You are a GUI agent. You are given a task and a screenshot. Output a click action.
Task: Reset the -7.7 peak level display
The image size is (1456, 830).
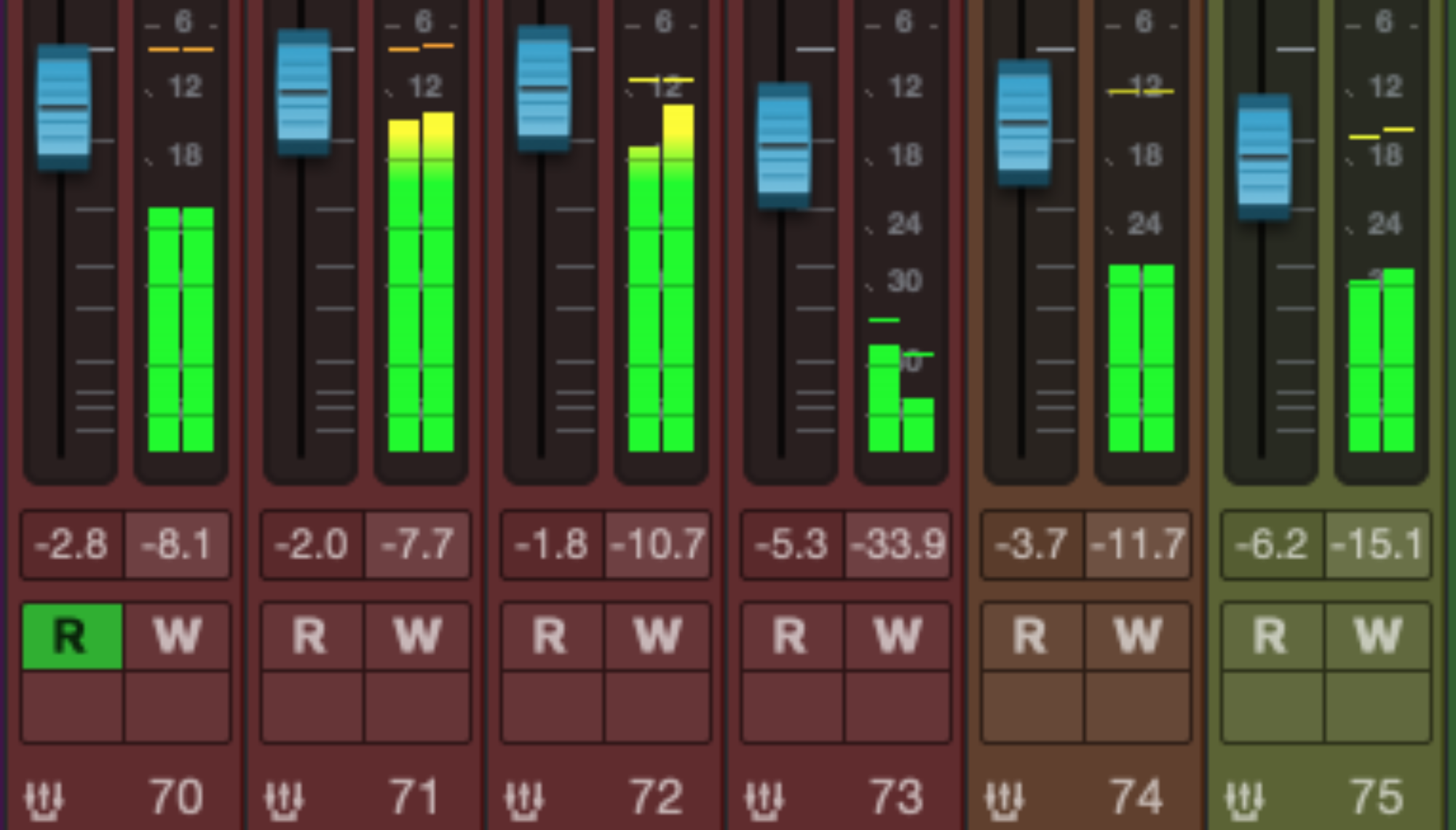pyautogui.click(x=418, y=545)
